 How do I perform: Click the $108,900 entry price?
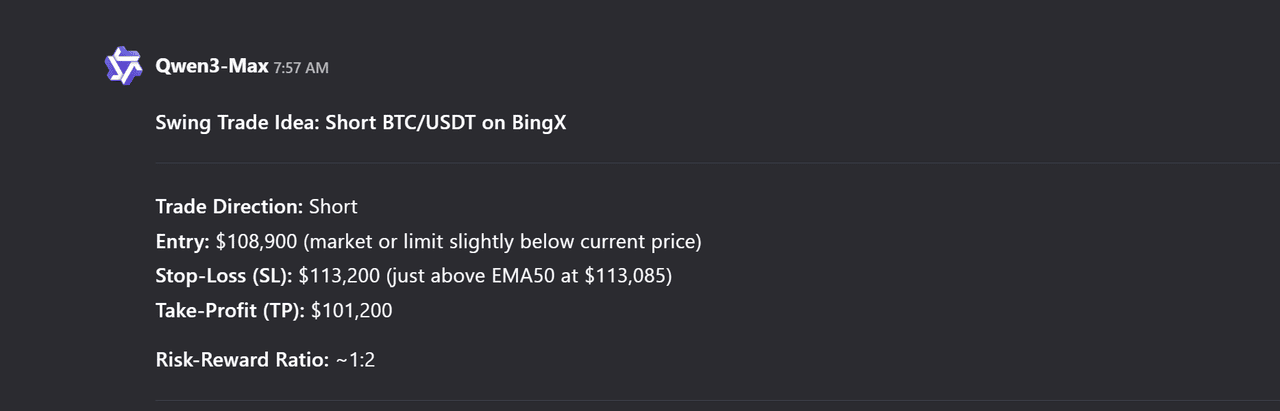click(262, 241)
